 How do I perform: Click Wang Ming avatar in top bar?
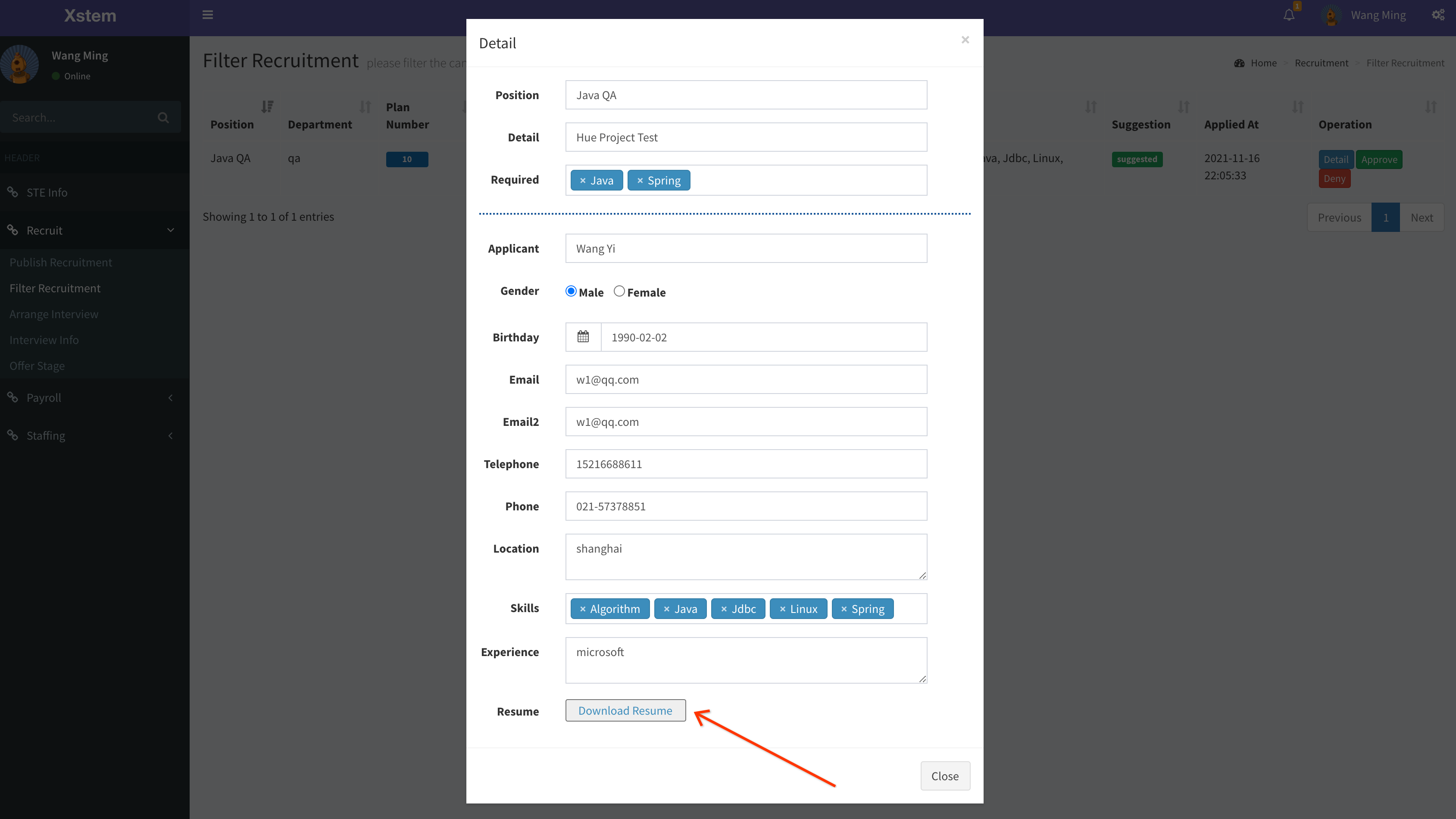(1331, 15)
